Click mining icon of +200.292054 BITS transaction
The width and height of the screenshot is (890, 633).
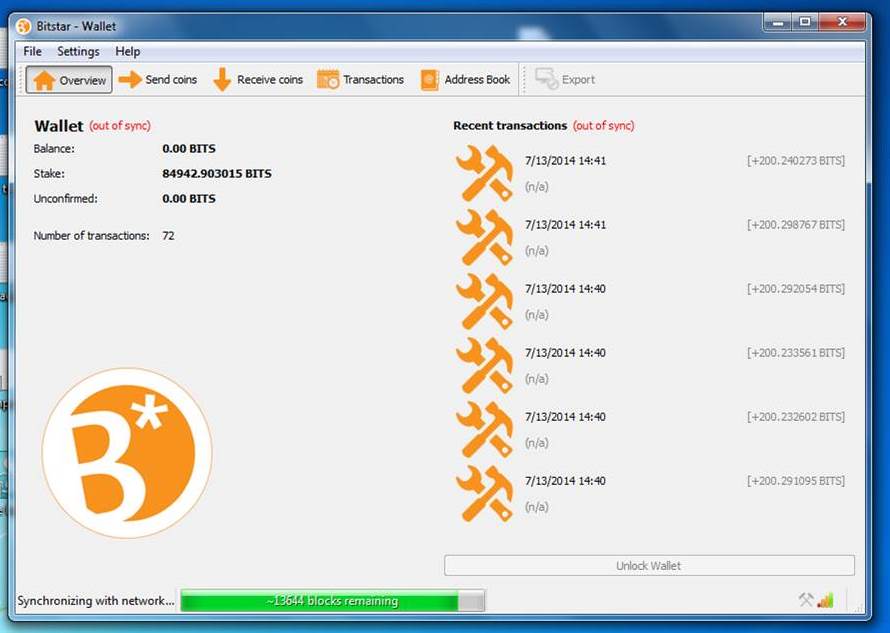pyautogui.click(x=485, y=301)
